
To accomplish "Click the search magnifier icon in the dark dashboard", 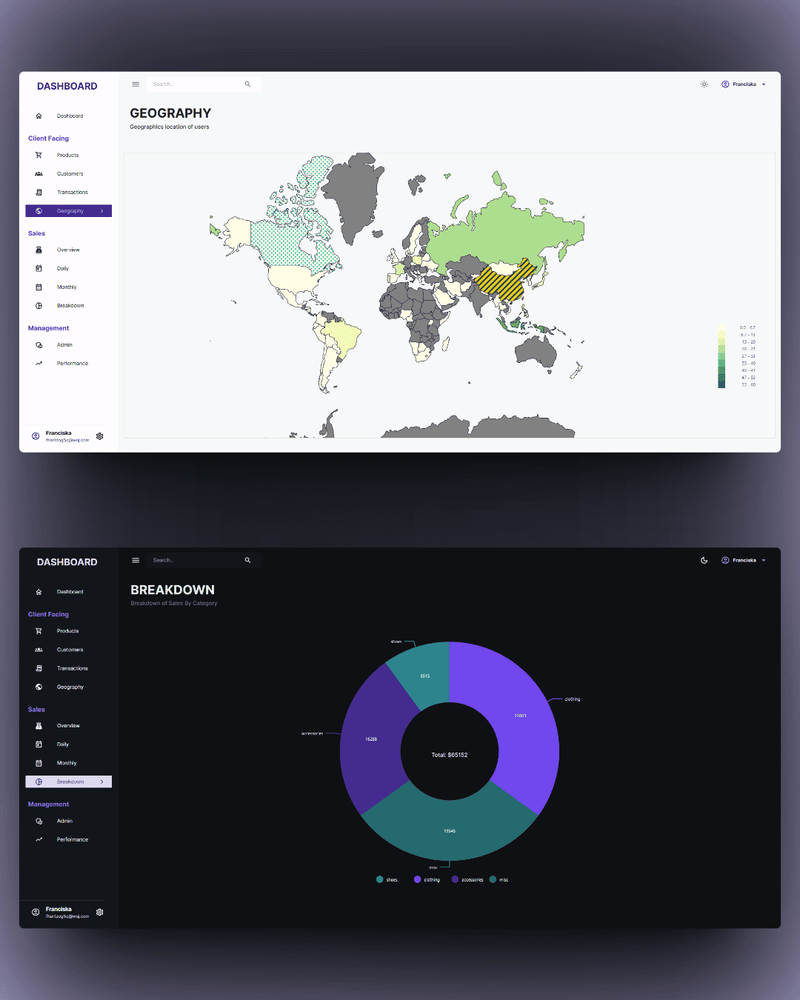I will click(248, 560).
